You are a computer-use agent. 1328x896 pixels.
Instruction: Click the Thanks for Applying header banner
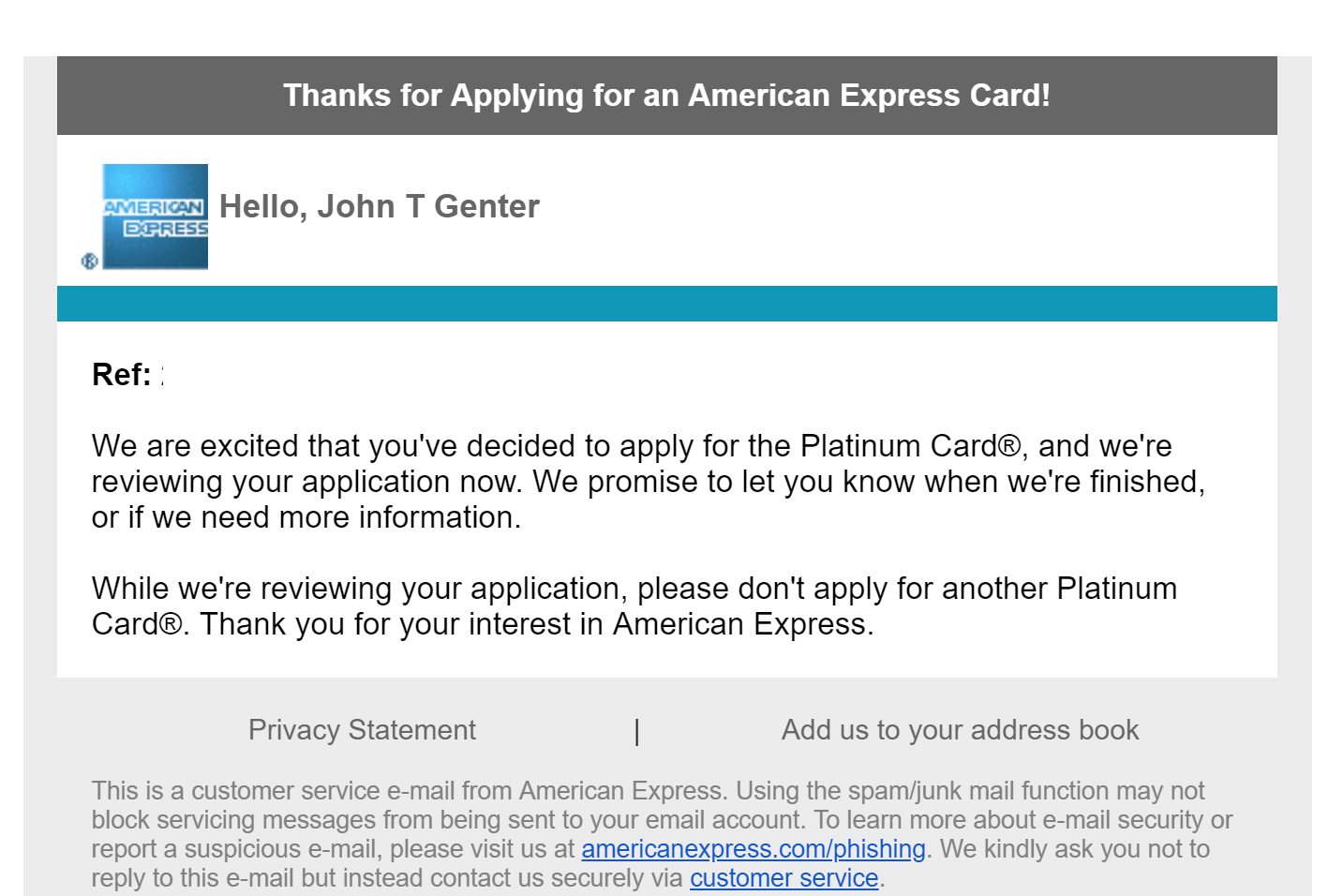[666, 96]
